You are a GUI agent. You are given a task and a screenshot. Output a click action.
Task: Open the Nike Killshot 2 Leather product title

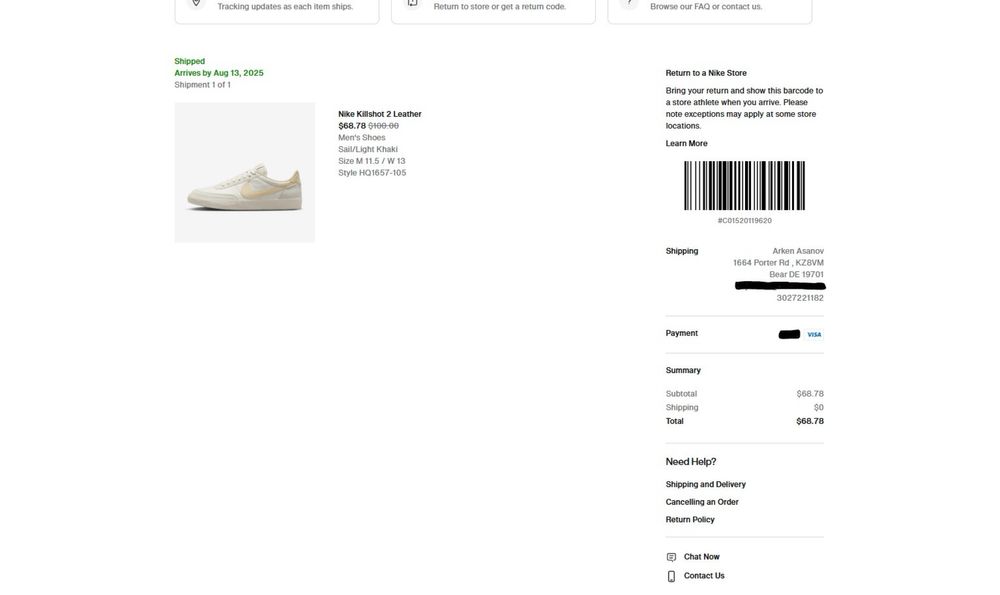tap(379, 114)
